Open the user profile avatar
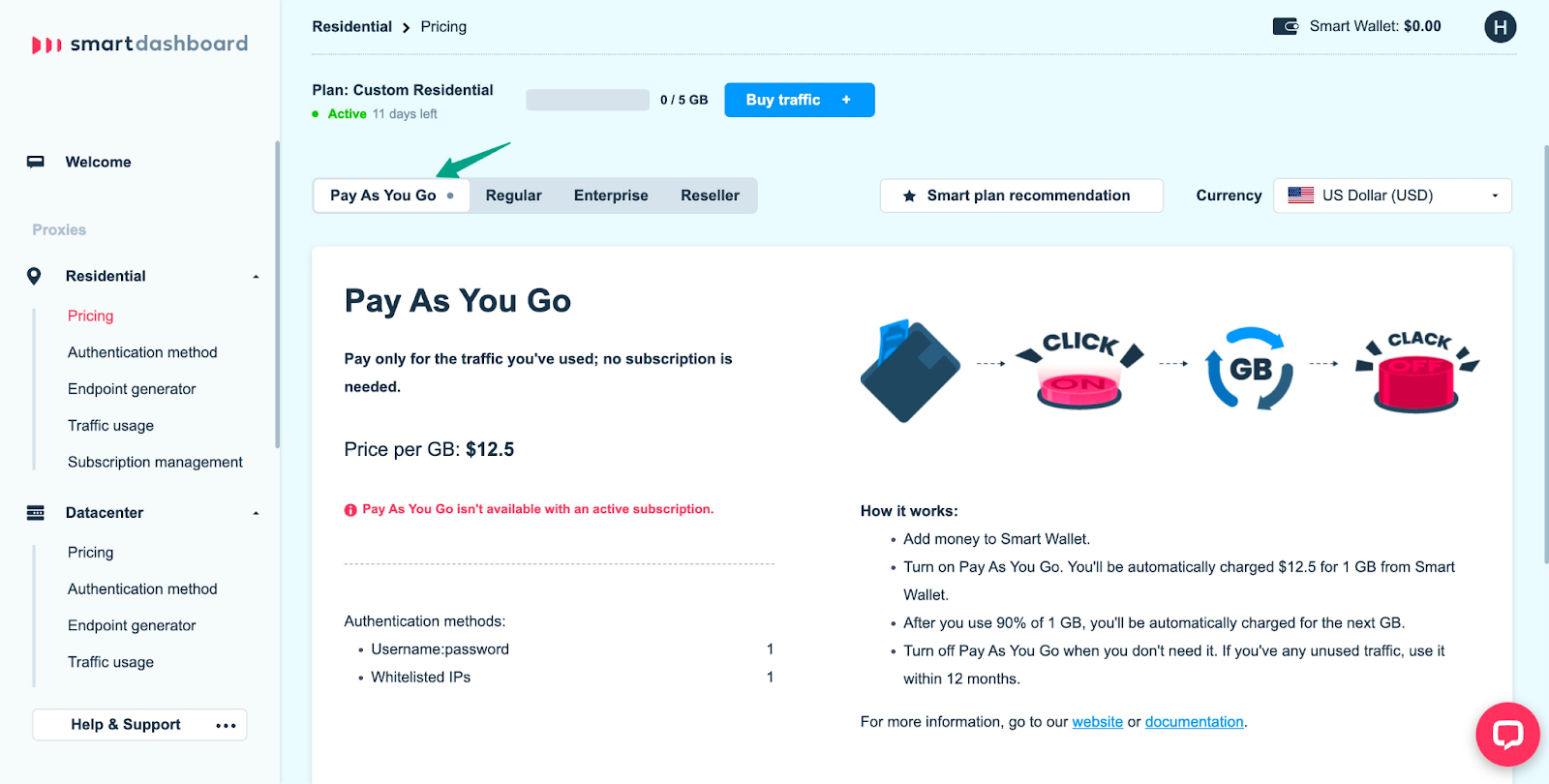 (1500, 27)
